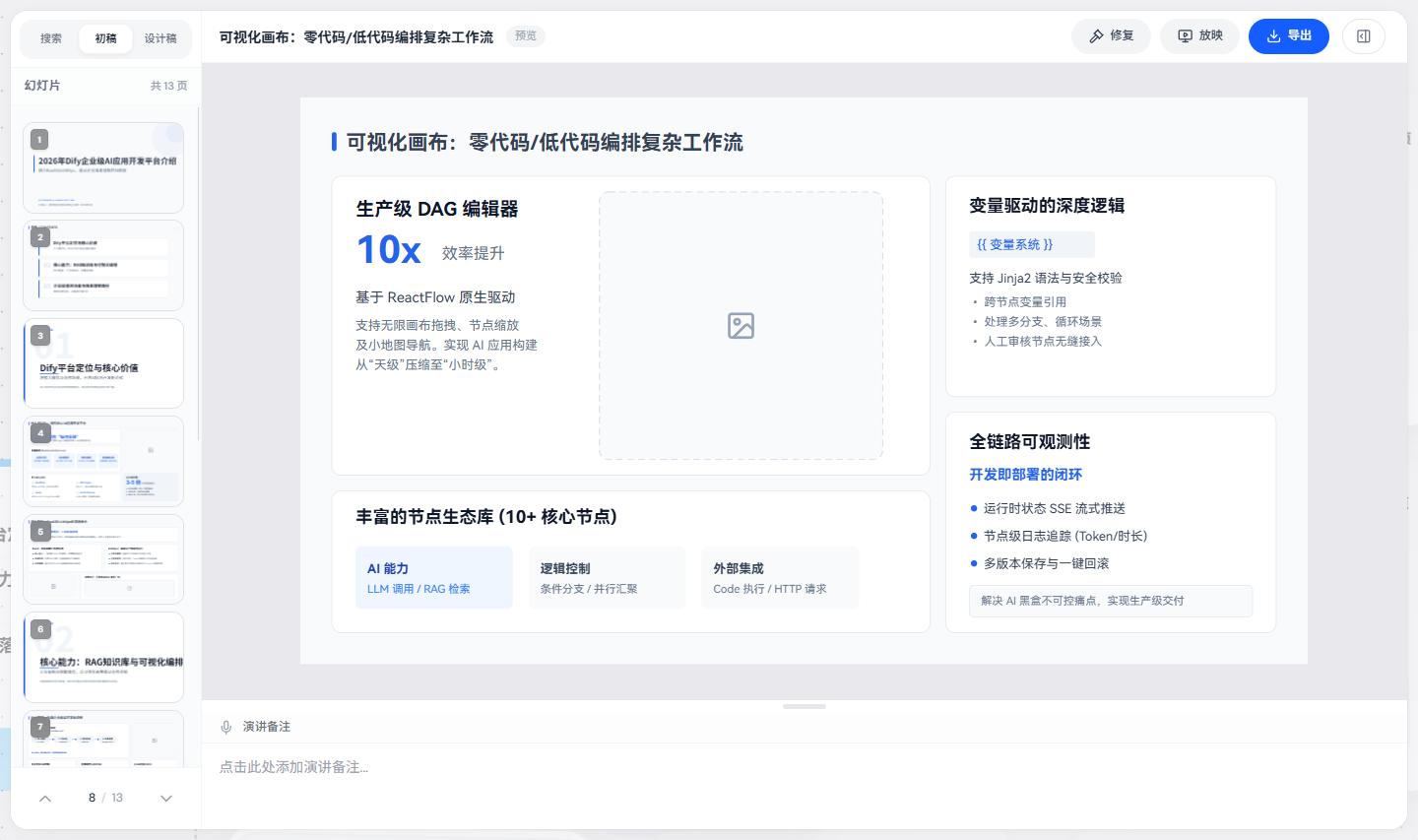Click the image placeholder icon in slide

[x=741, y=326]
